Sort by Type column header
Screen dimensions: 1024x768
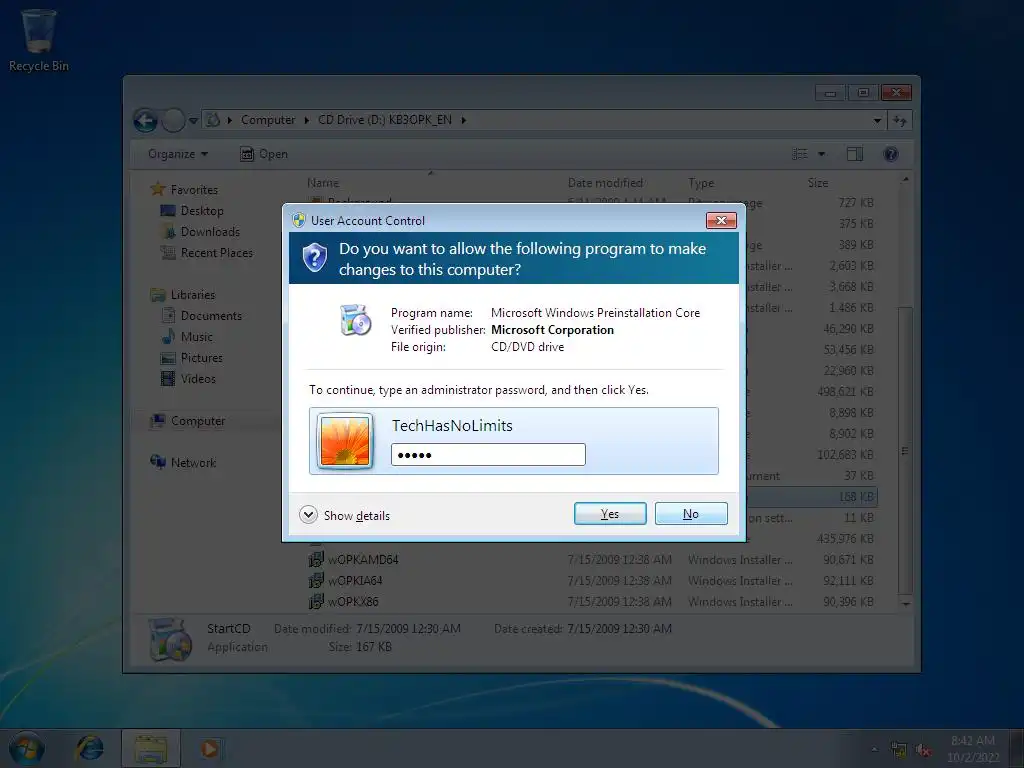[x=701, y=183]
